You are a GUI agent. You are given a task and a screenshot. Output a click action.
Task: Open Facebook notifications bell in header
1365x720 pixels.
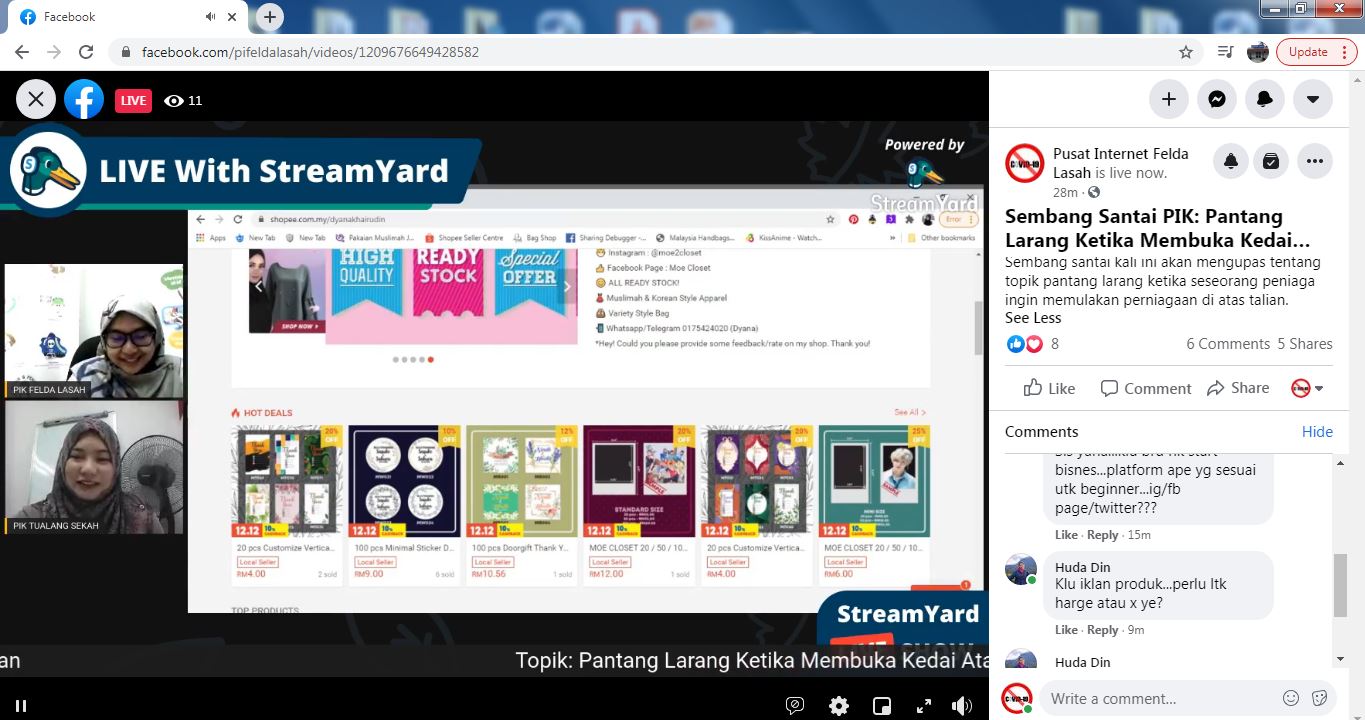pyautogui.click(x=1265, y=99)
